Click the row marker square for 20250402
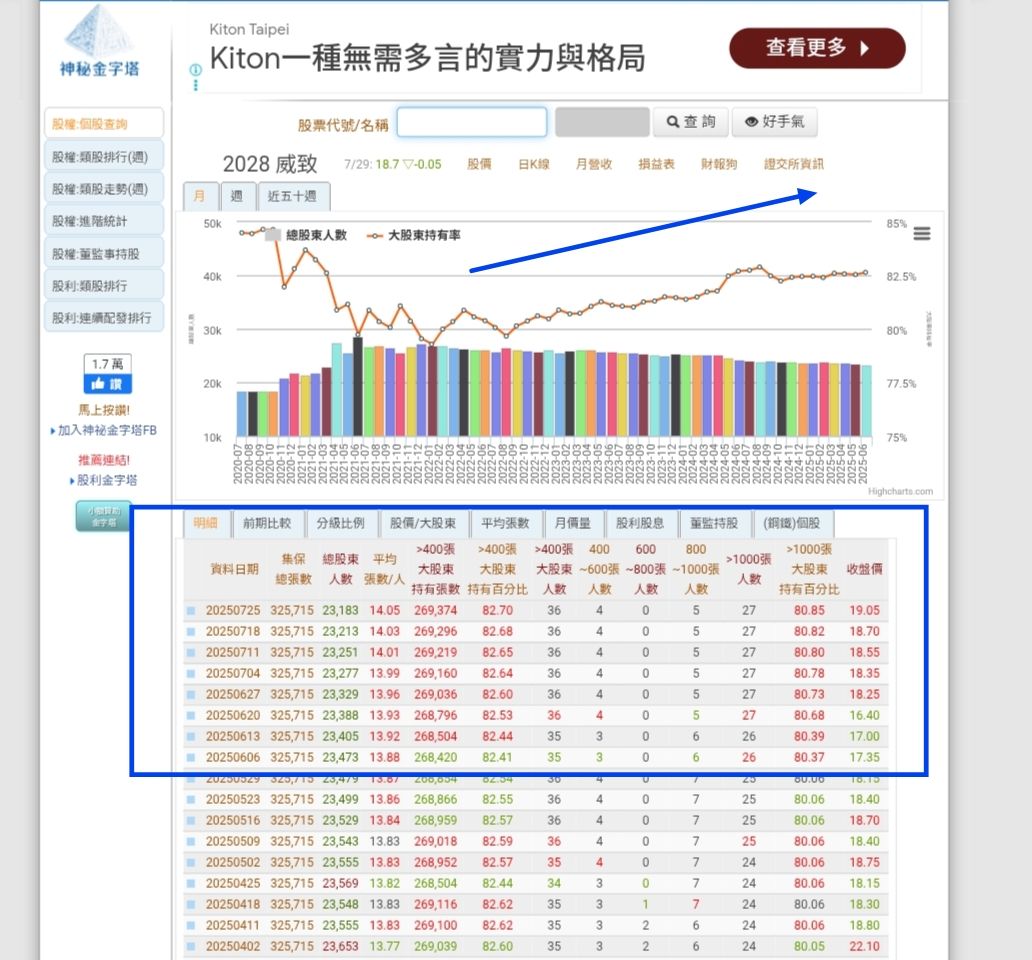 (191, 946)
